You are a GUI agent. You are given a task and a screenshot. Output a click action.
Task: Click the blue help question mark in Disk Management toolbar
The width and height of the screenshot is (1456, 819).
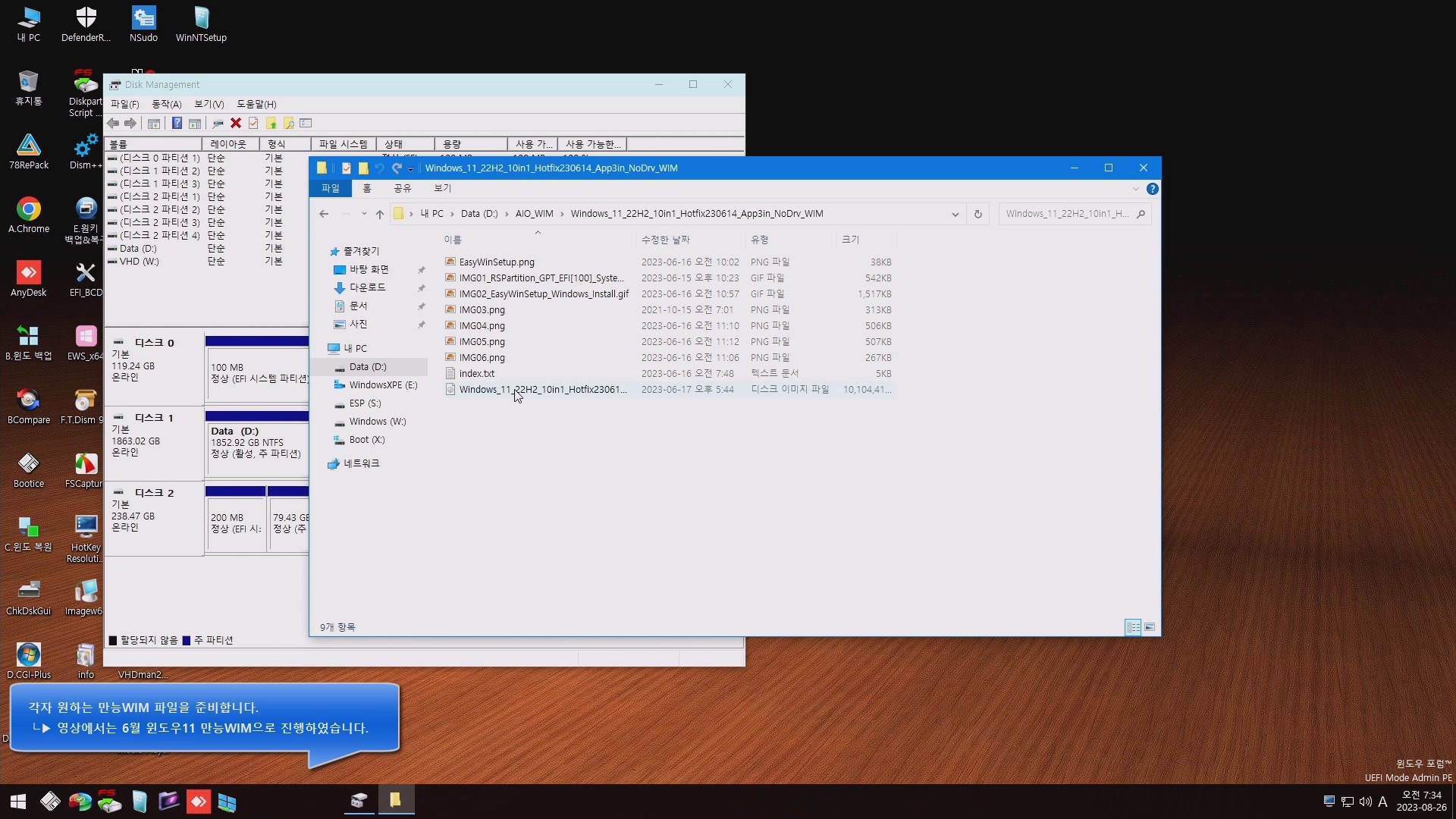pyautogui.click(x=177, y=123)
